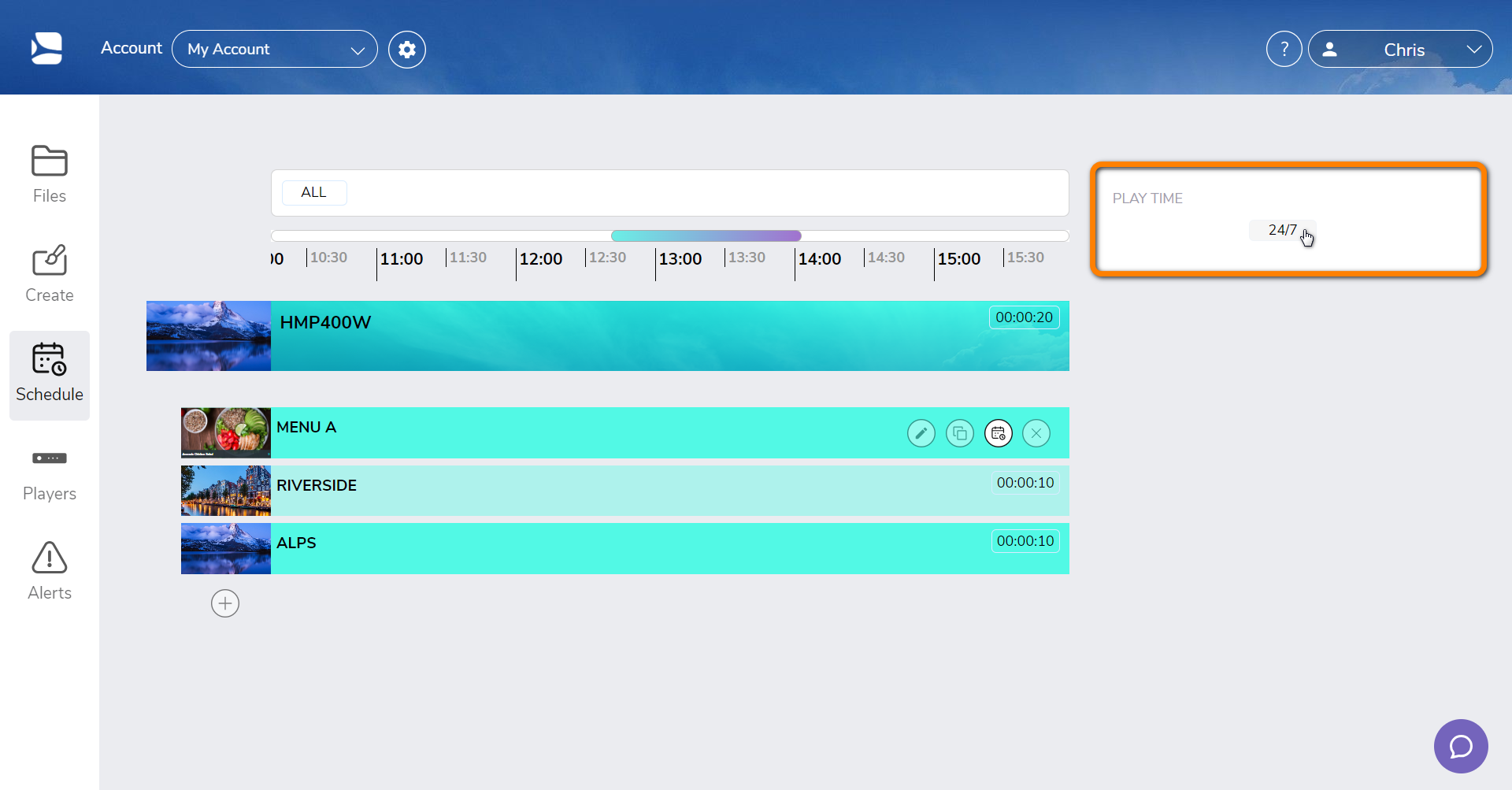Click the 15:00 timeline marker

(959, 259)
